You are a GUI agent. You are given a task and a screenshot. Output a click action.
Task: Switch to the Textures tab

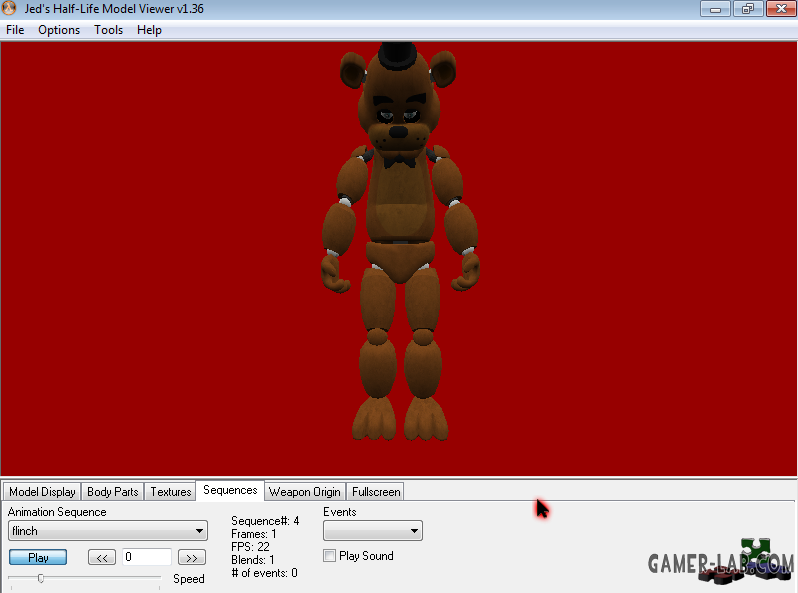[170, 492]
